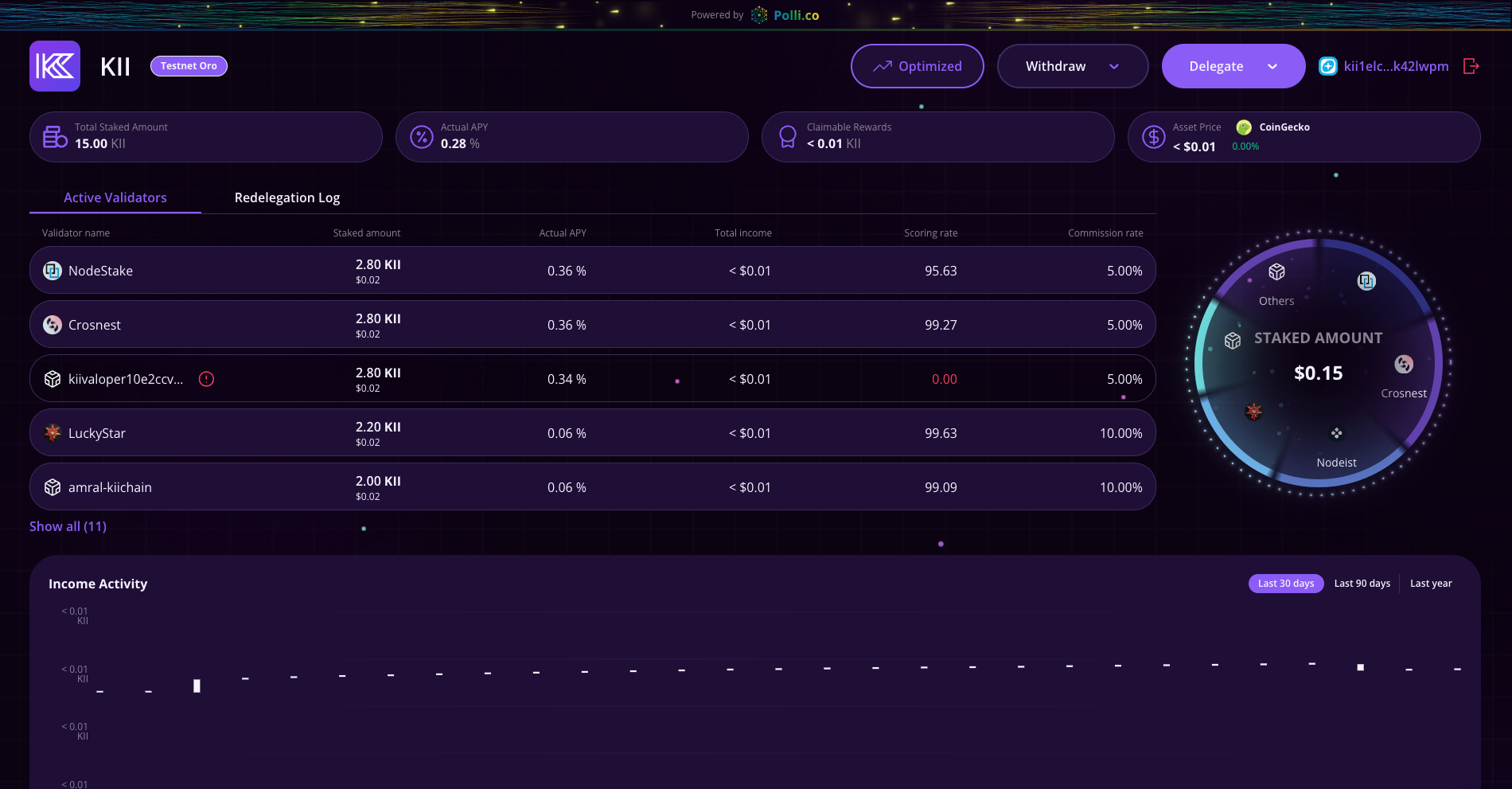The height and width of the screenshot is (789, 1512).
Task: Click the LuckyStar flower avatar icon
Action: pos(52,432)
